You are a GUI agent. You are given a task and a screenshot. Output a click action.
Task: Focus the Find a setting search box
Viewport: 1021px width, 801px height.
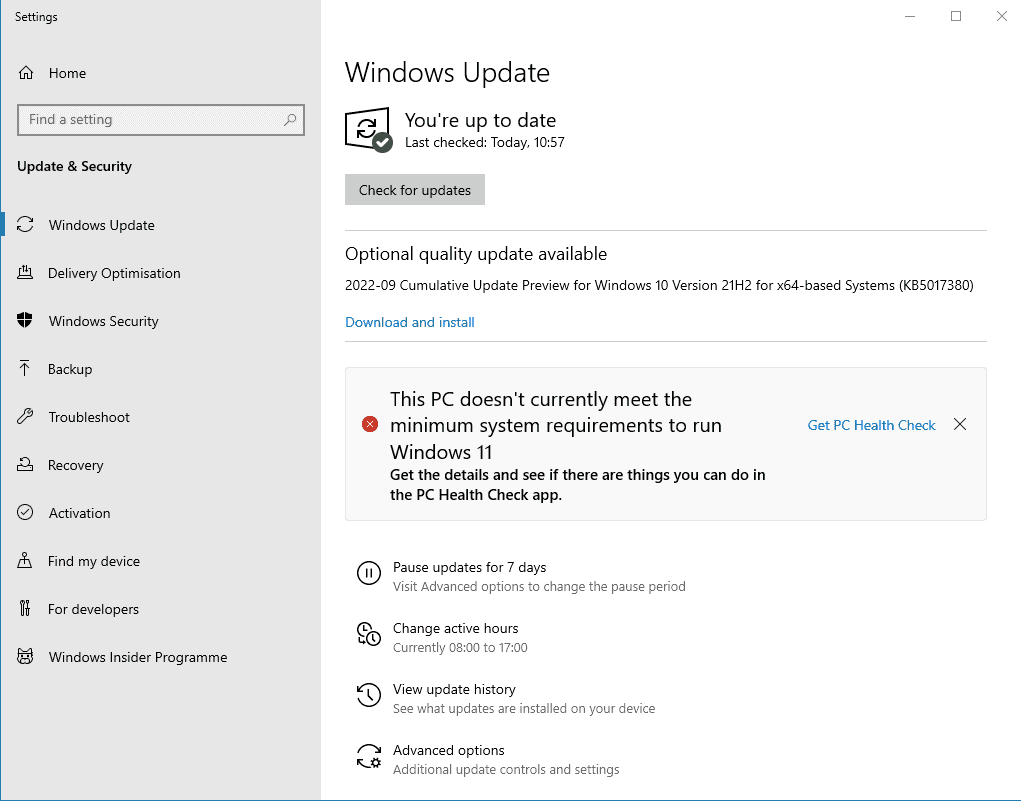tap(161, 120)
